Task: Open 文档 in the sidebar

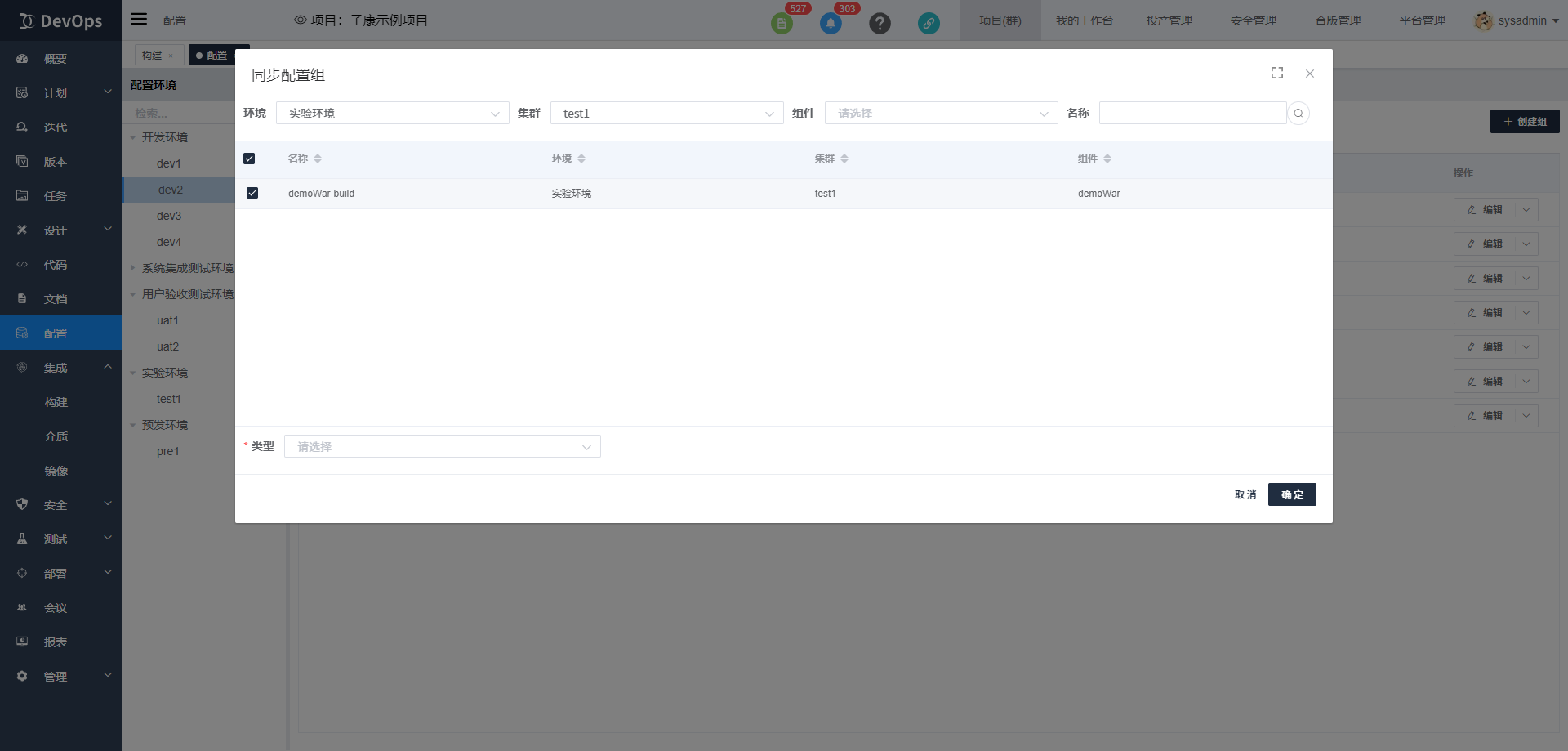Action: coord(61,299)
